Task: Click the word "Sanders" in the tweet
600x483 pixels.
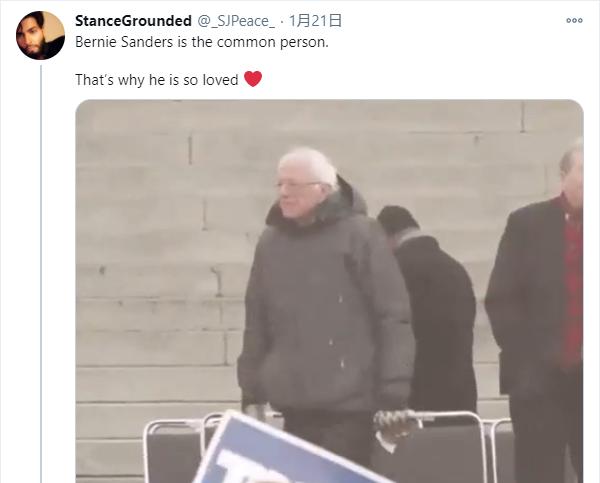Action: (x=147, y=42)
